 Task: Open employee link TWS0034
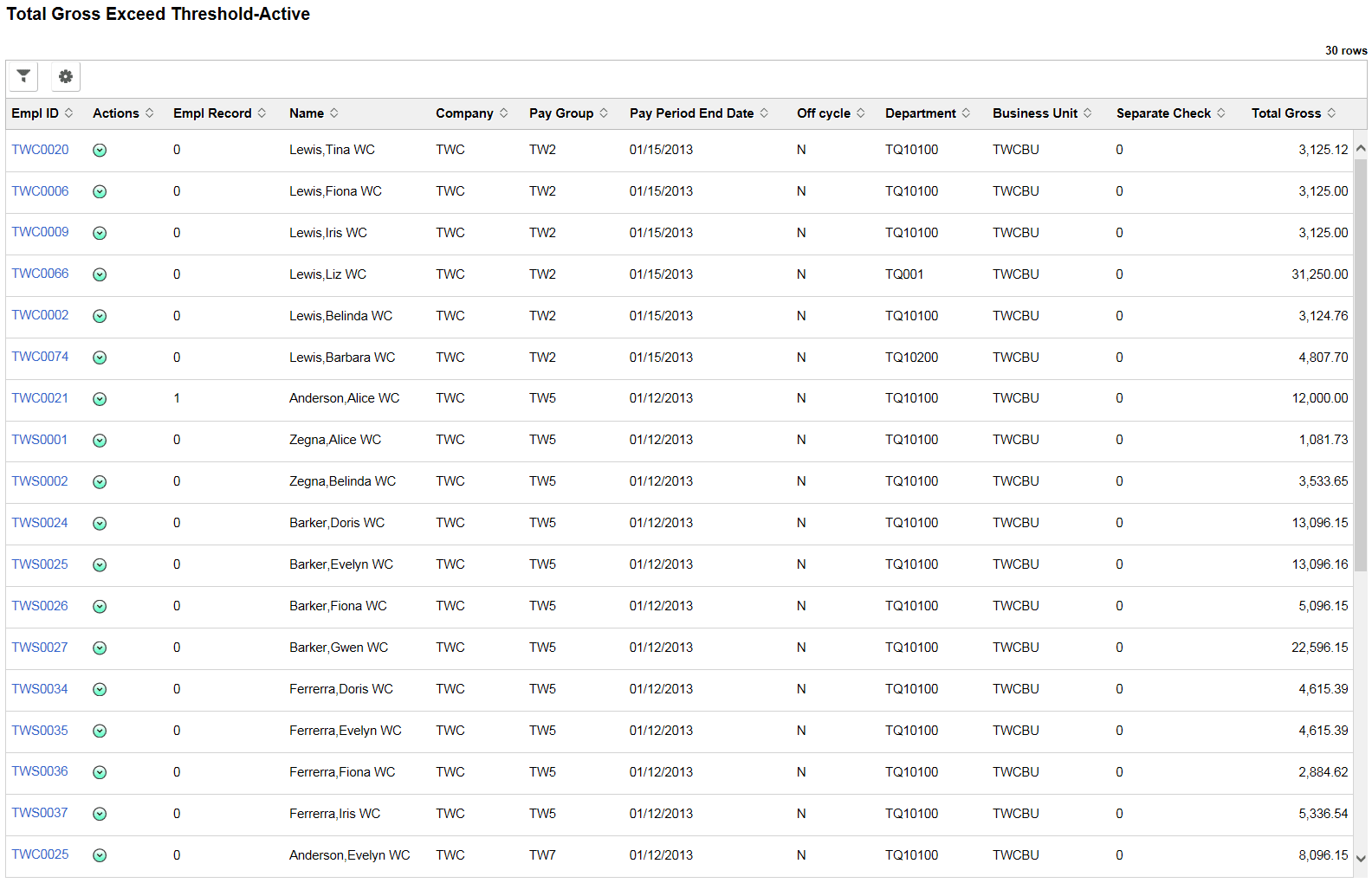tap(39, 689)
